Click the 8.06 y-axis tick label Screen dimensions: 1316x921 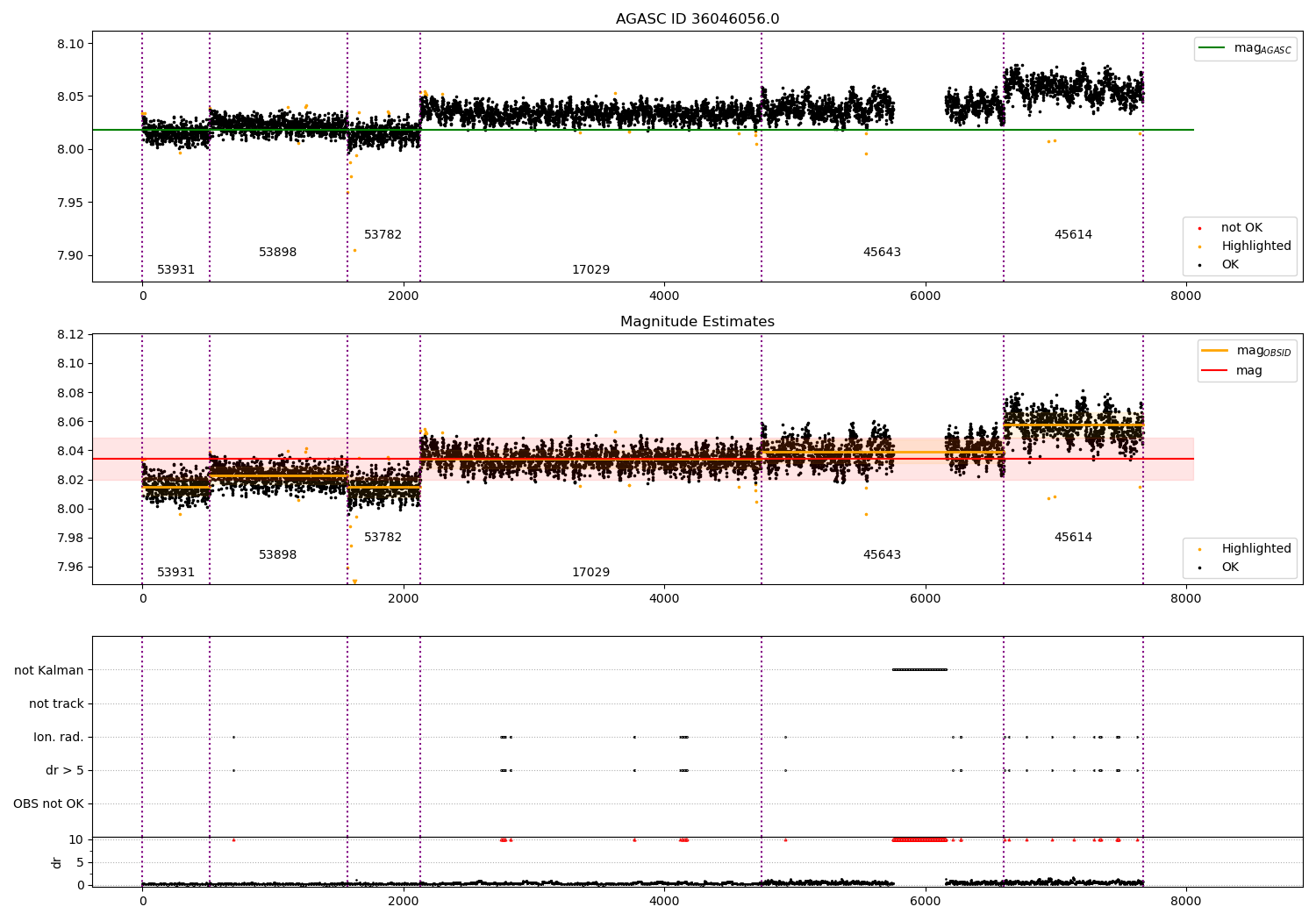tap(70, 422)
